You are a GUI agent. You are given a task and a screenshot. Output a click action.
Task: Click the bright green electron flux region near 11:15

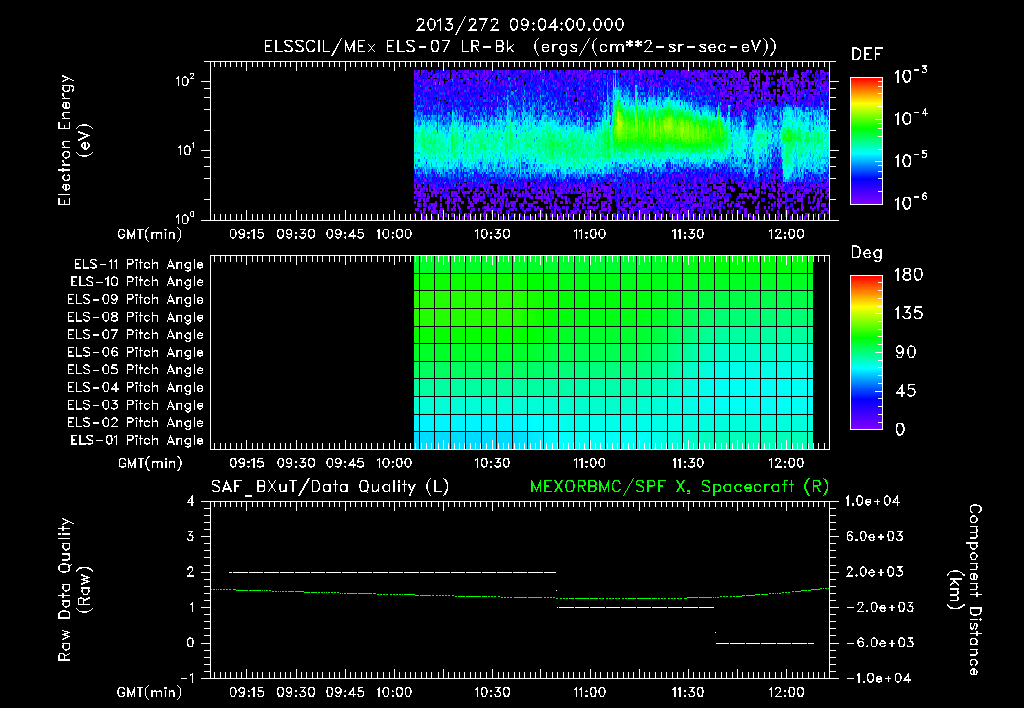669,127
